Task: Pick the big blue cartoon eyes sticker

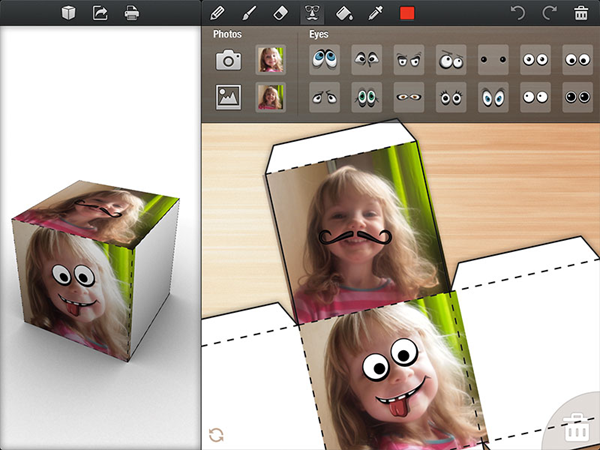Action: pos(324,60)
